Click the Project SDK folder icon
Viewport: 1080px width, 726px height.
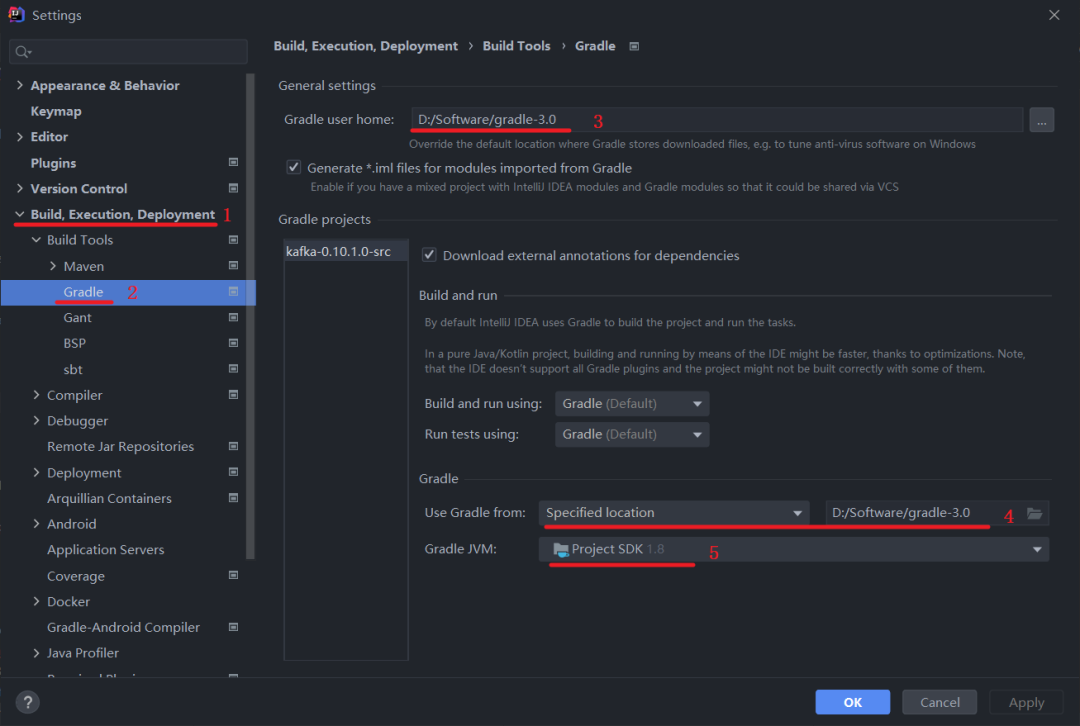coord(561,549)
